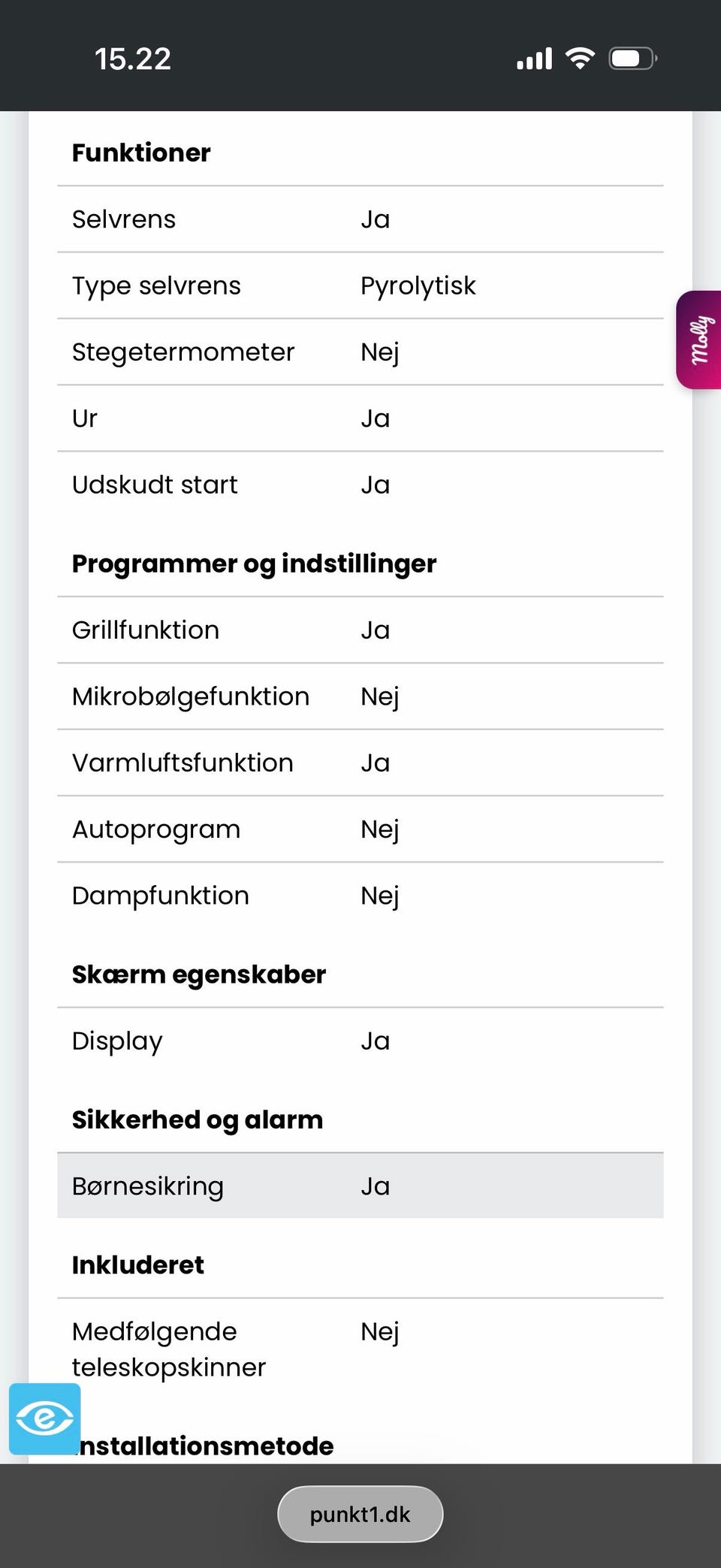The height and width of the screenshot is (1568, 721).
Task: Tap the battery indicator icon
Action: (632, 59)
